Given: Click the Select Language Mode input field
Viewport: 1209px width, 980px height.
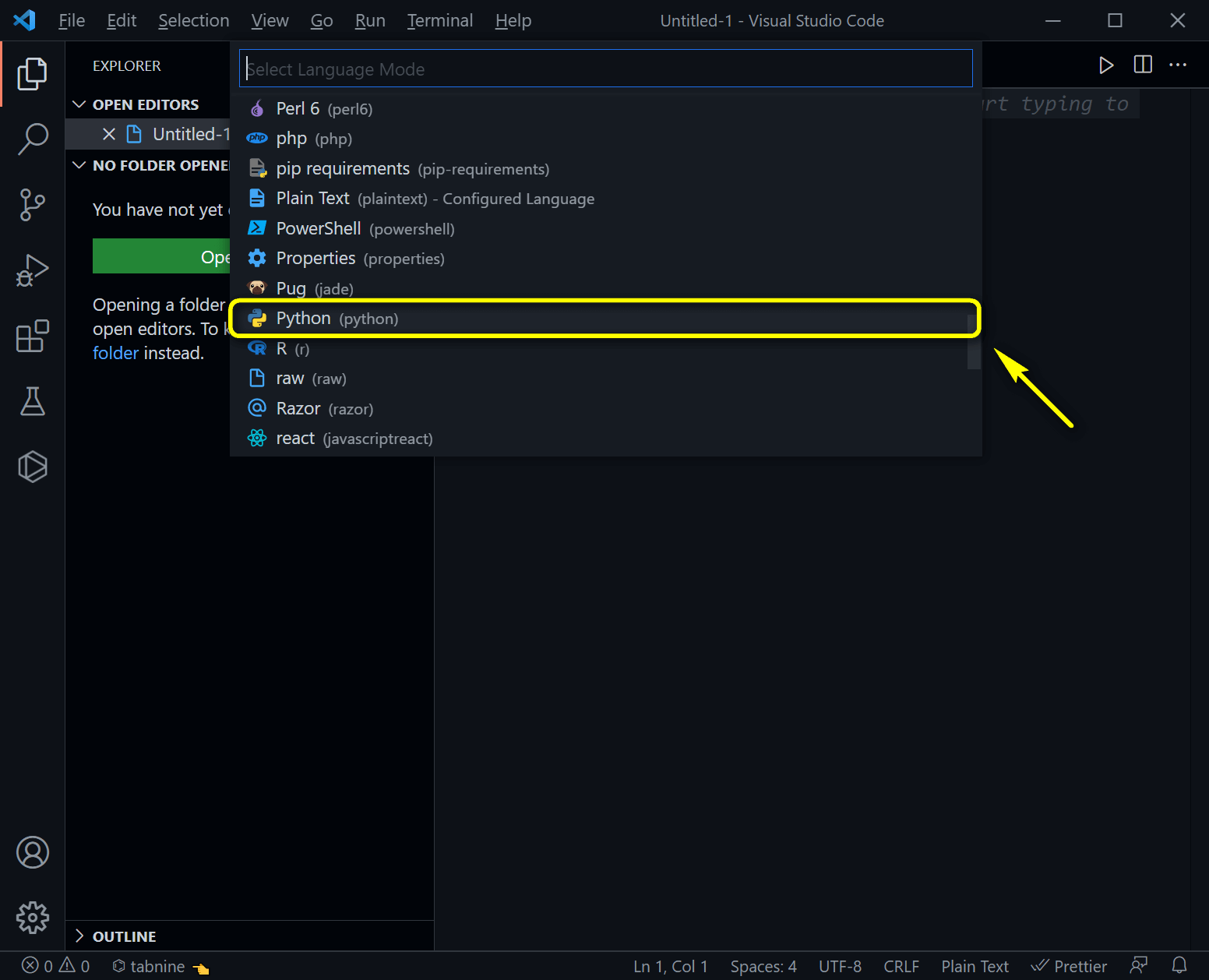Looking at the screenshot, I should (x=605, y=69).
